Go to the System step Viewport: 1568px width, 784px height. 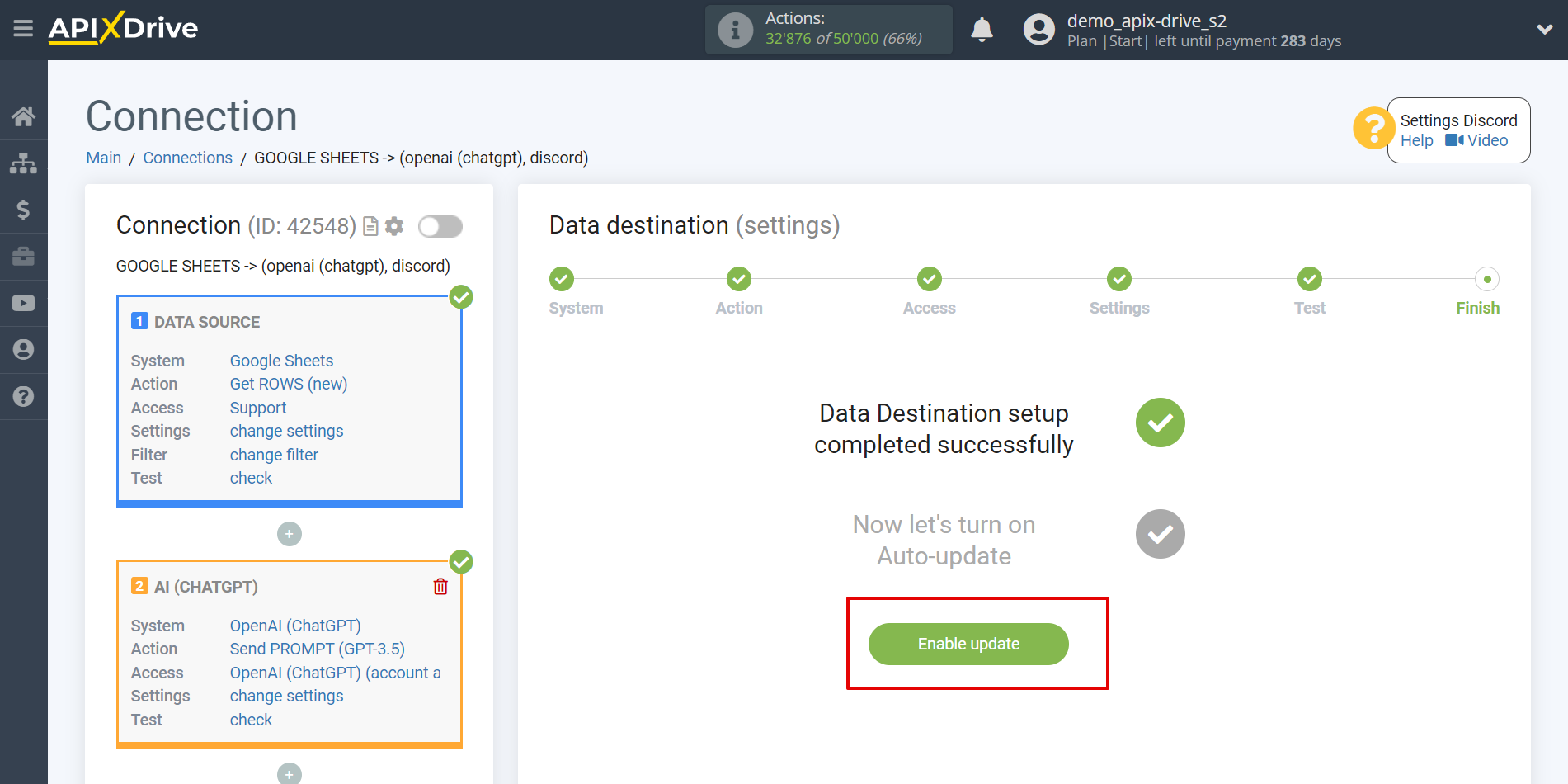[x=562, y=279]
